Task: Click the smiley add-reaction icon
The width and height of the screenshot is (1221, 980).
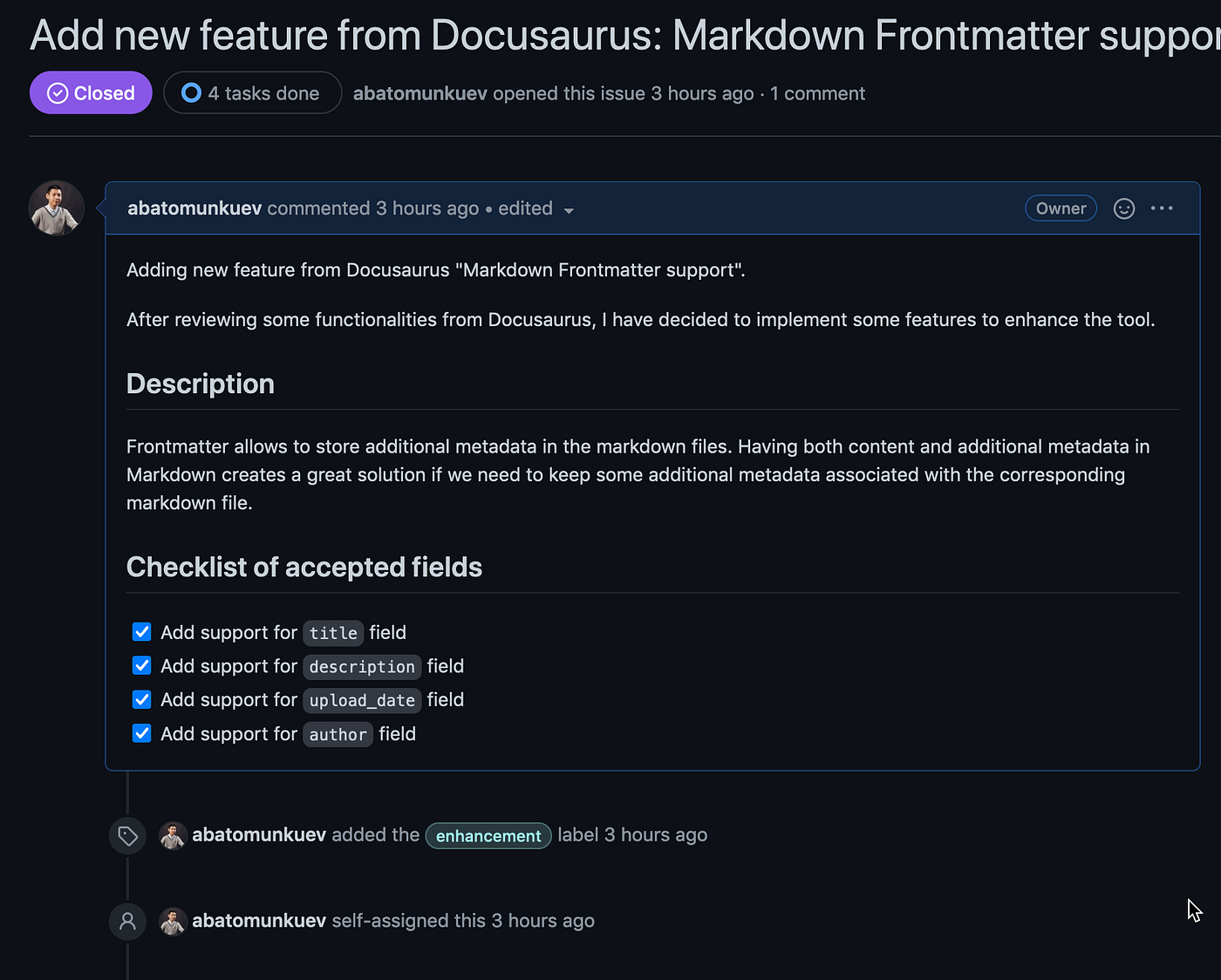Action: pos(1123,208)
